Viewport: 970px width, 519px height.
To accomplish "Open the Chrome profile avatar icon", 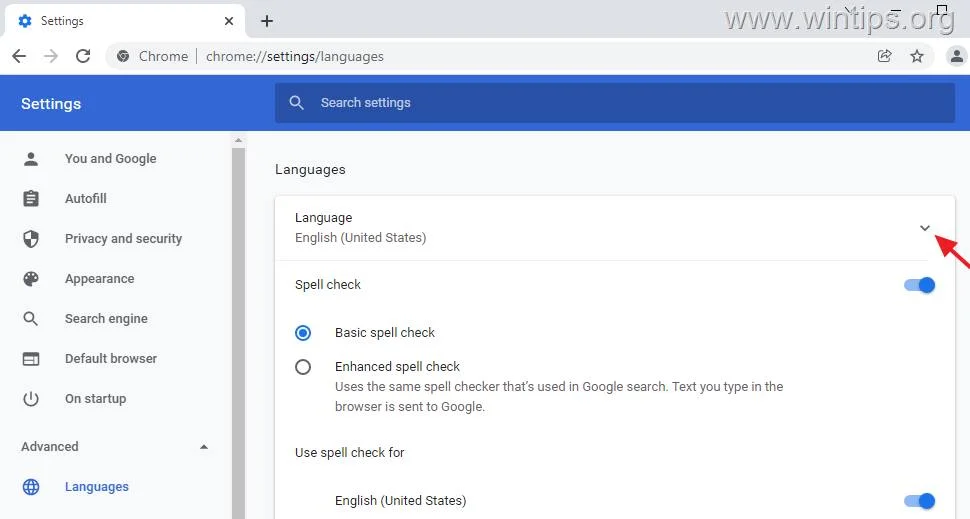I will tap(956, 56).
